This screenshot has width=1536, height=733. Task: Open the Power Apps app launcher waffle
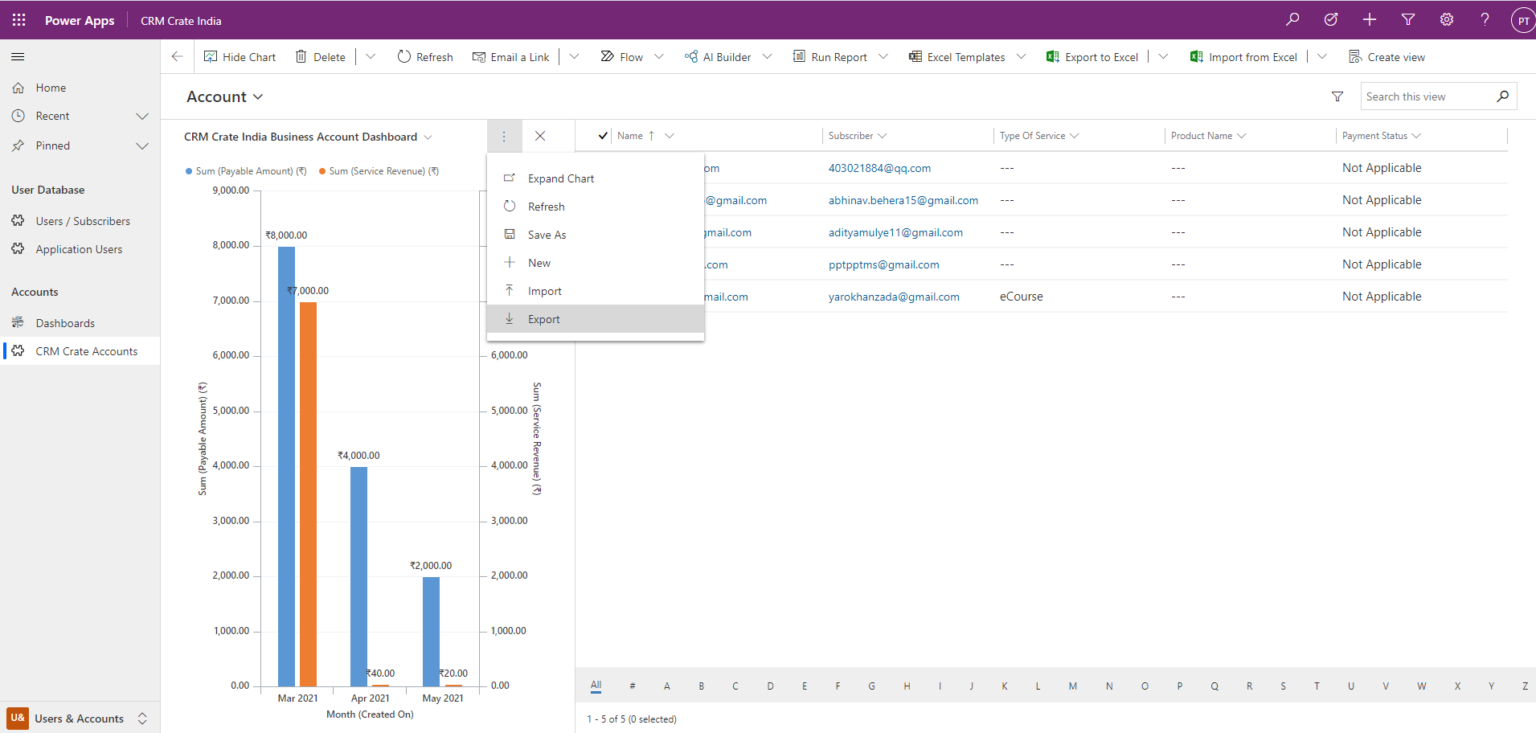point(18,19)
